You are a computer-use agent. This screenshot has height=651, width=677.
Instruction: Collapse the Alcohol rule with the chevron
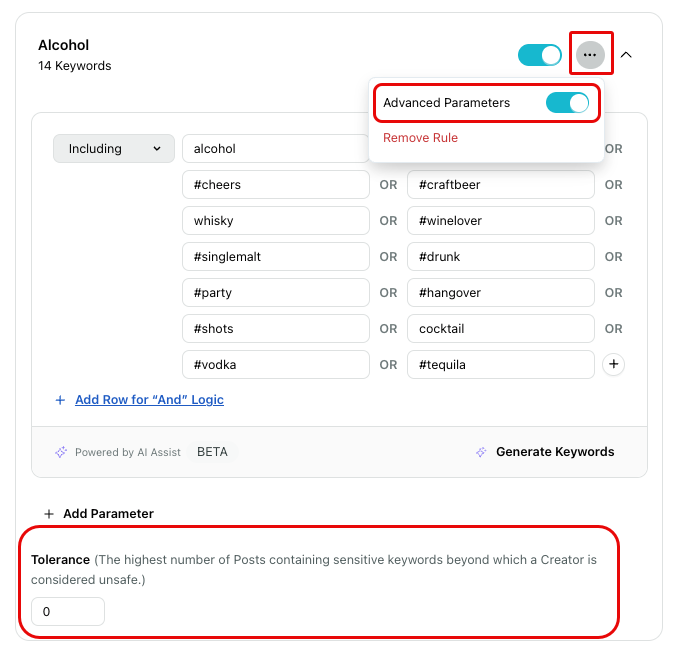(x=626, y=55)
